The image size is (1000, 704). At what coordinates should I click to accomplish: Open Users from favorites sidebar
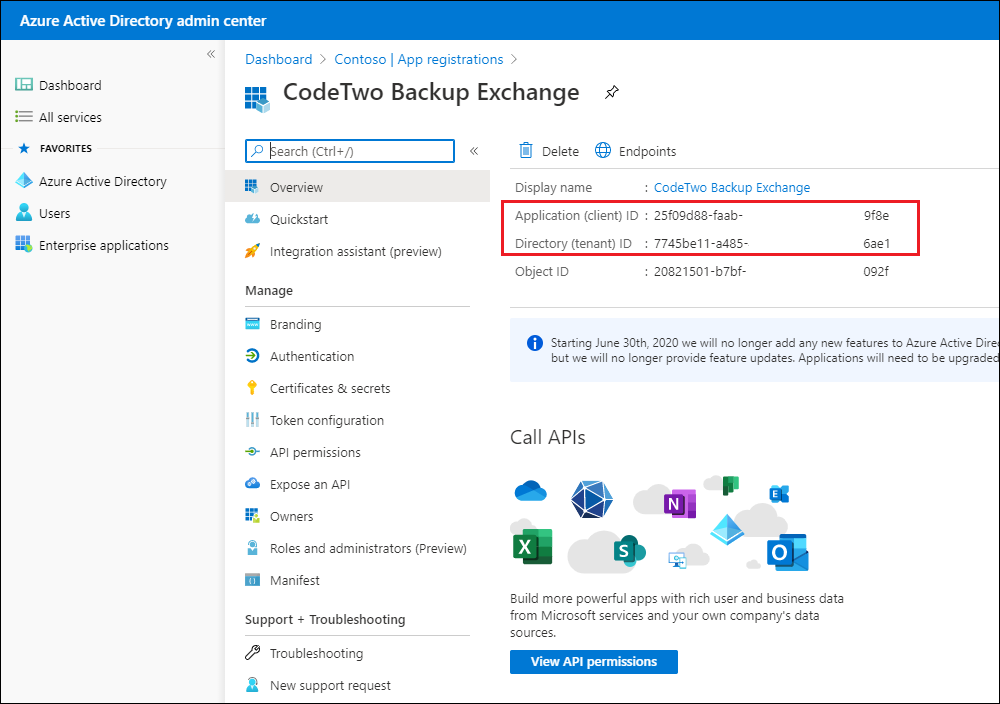[x=54, y=214]
